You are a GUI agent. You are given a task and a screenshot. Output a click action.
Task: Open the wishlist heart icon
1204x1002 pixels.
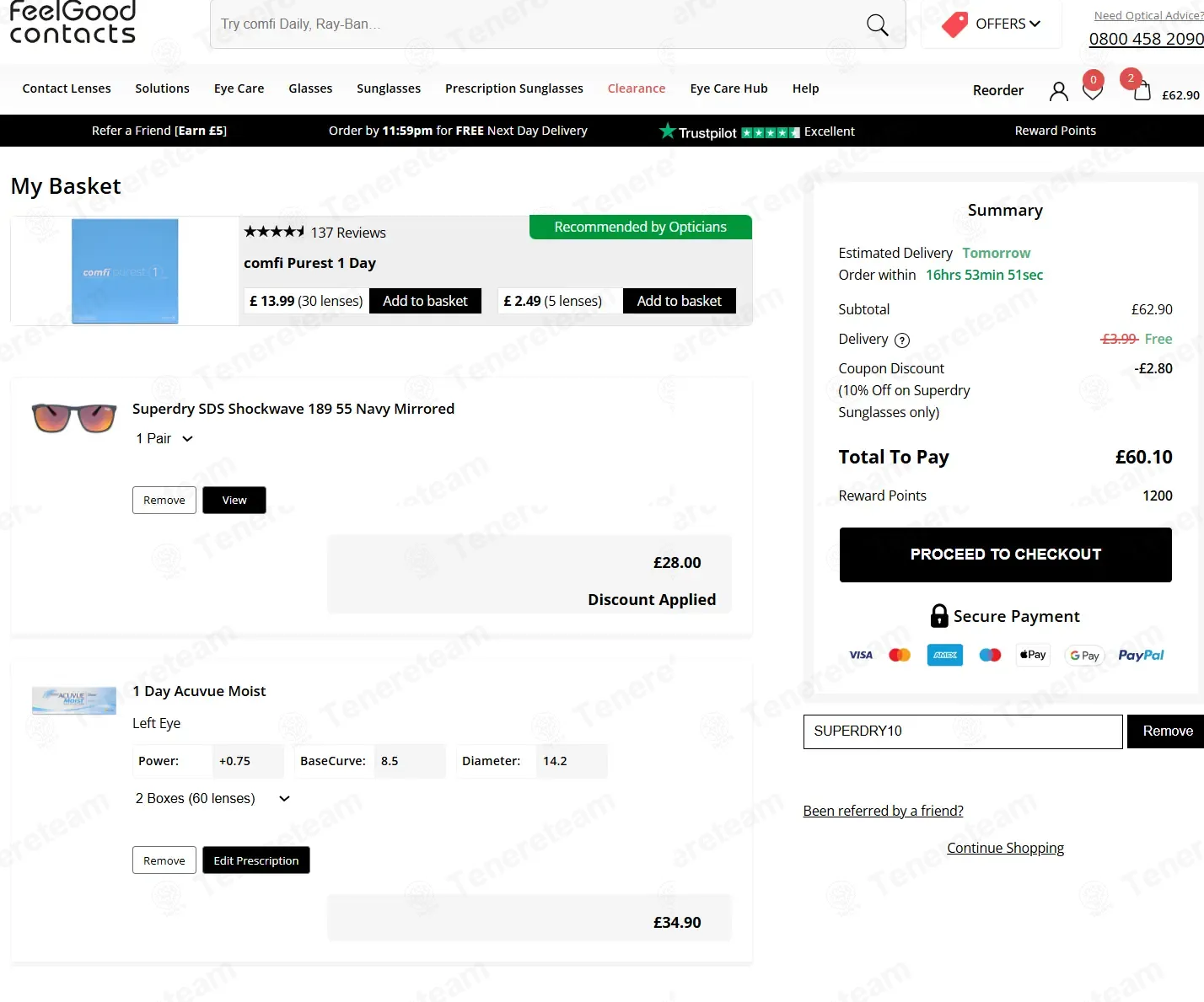[x=1093, y=91]
